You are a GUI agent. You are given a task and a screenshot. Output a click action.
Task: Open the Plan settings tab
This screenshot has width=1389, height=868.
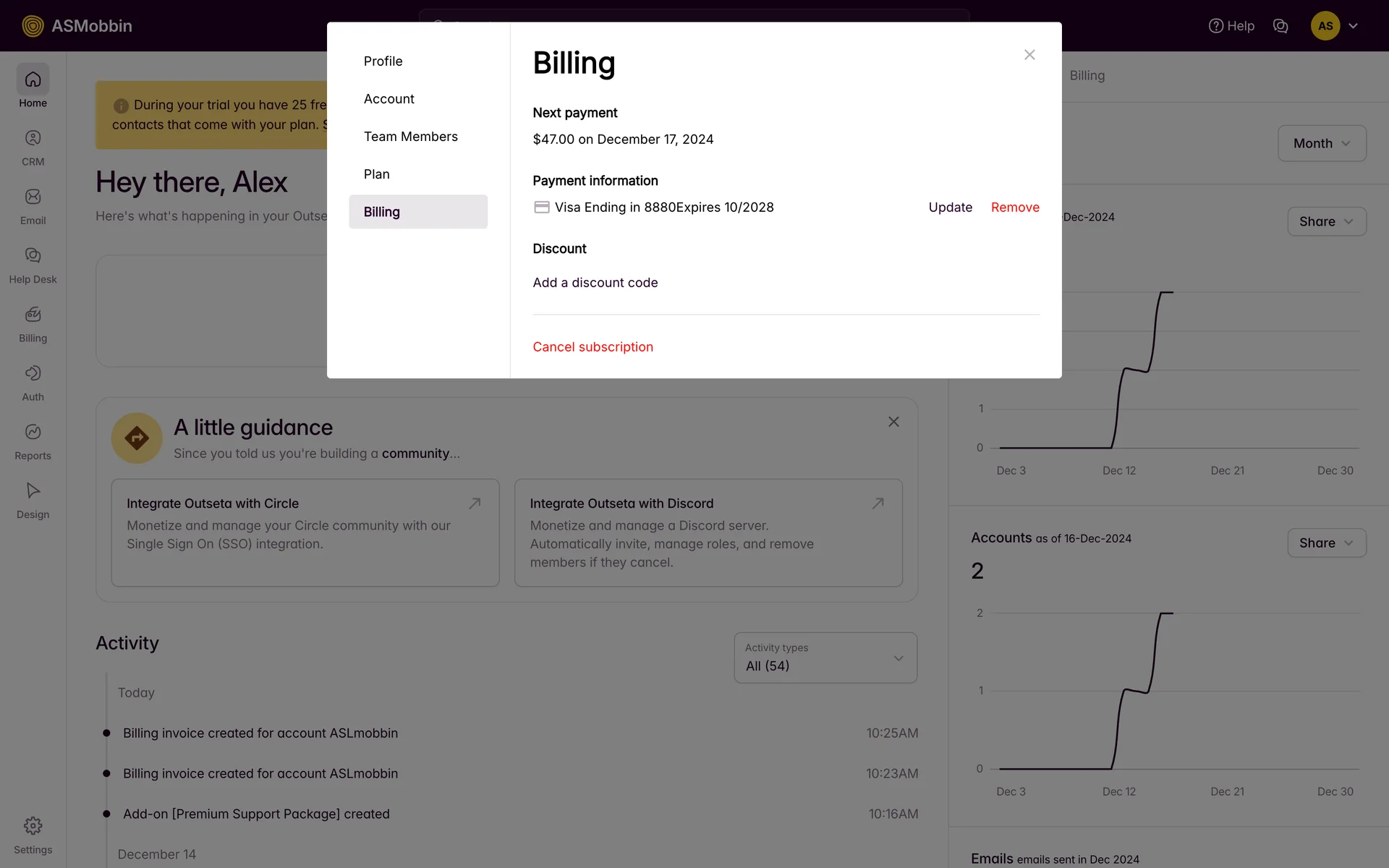pos(376,174)
